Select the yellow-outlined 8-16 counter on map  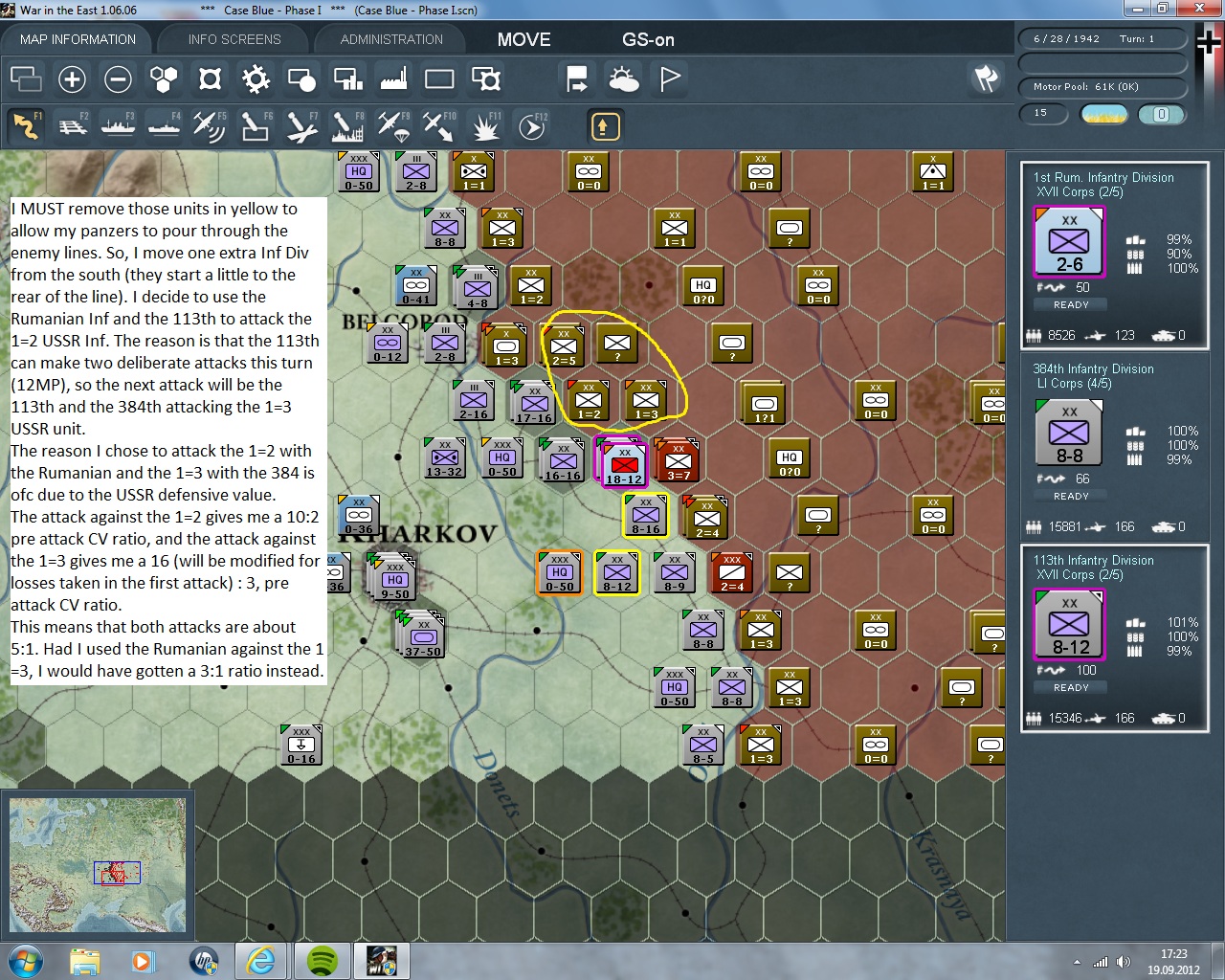(x=646, y=515)
